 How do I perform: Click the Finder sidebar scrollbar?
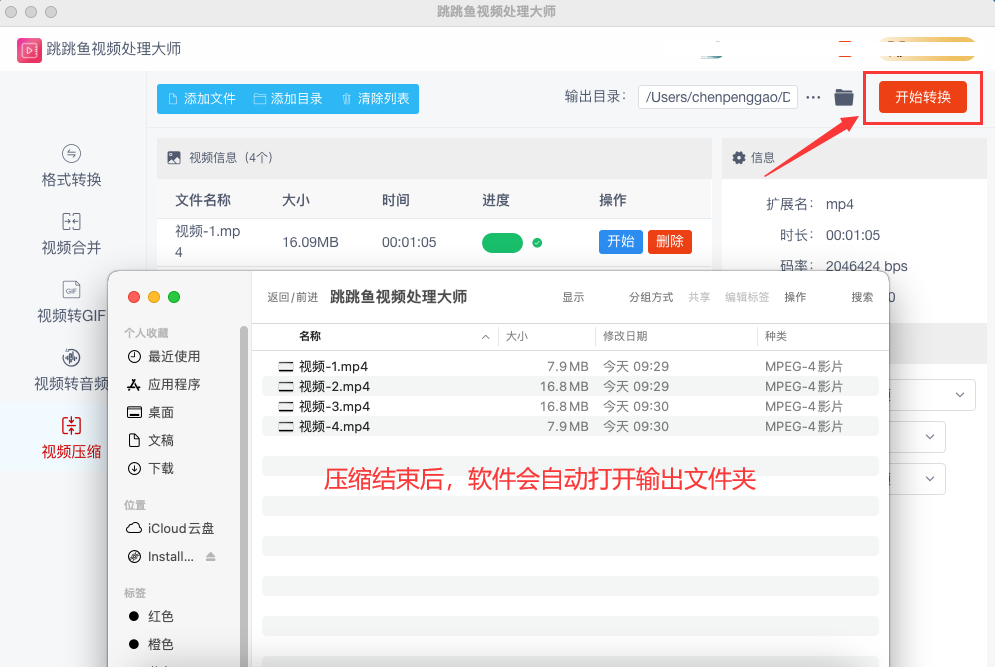coord(243,495)
